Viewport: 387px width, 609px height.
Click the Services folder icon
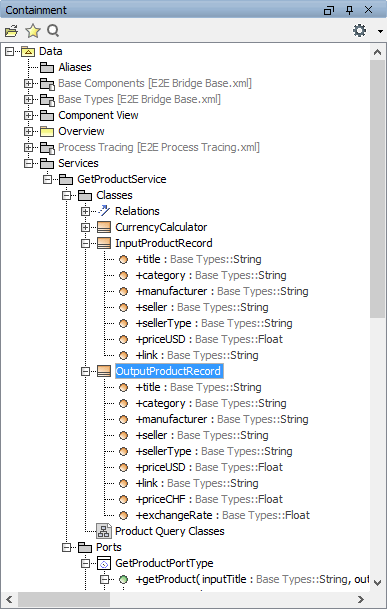coord(47,163)
